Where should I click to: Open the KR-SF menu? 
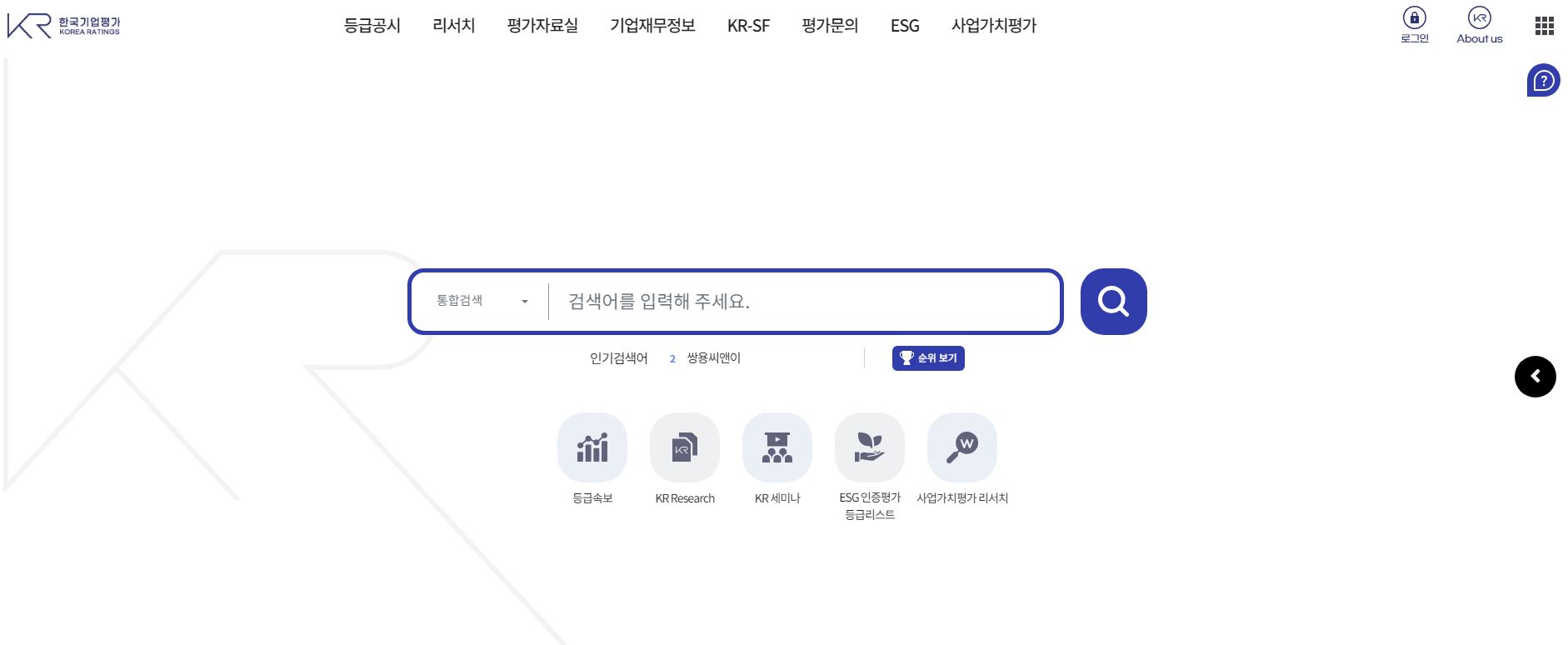pos(748,26)
